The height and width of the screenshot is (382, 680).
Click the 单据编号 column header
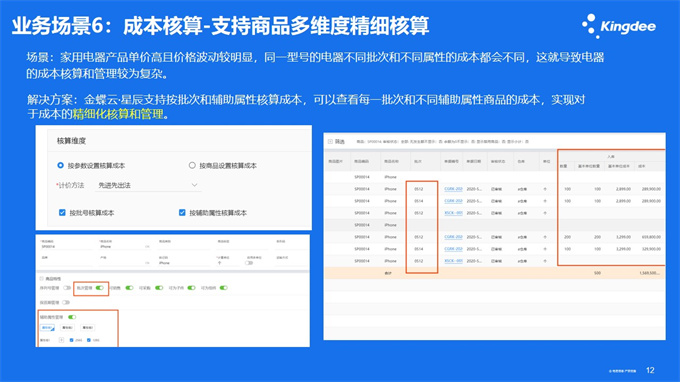451,161
